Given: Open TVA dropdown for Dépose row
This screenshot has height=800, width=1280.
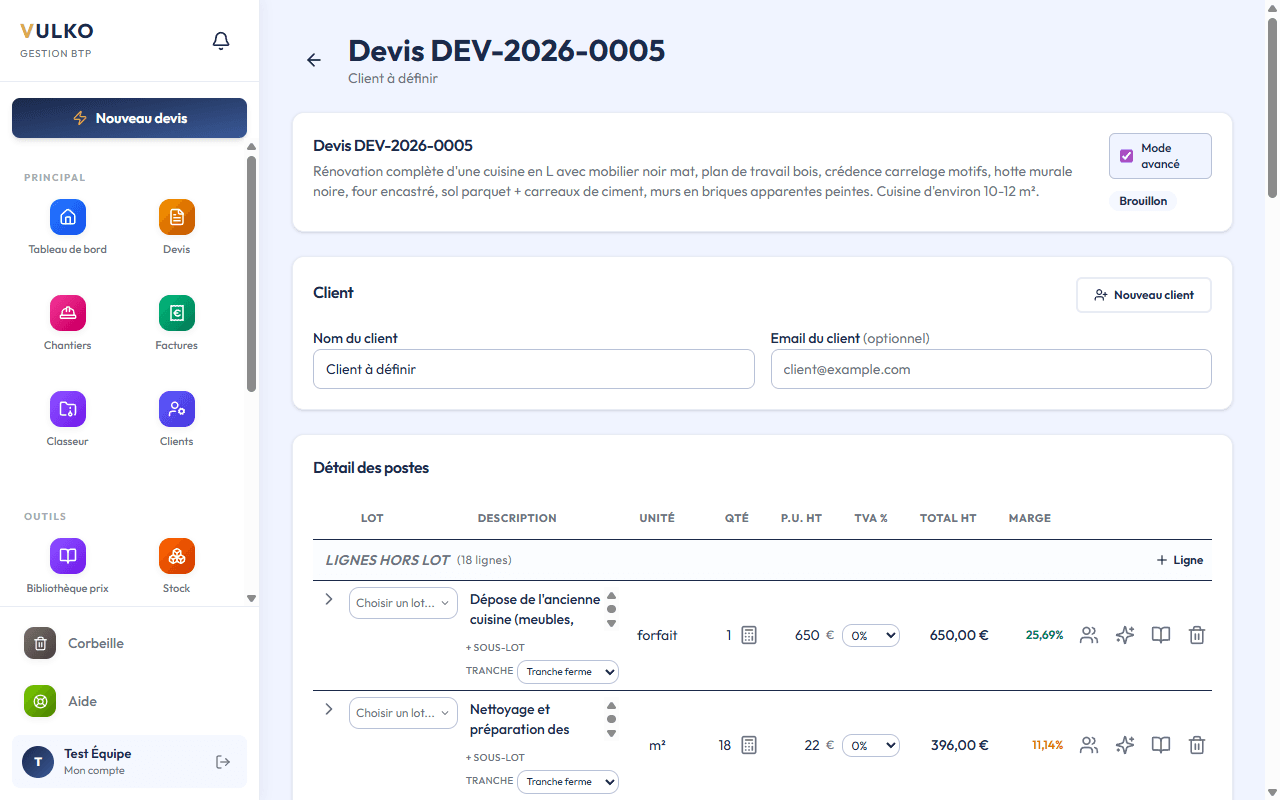Looking at the screenshot, I should (871, 635).
